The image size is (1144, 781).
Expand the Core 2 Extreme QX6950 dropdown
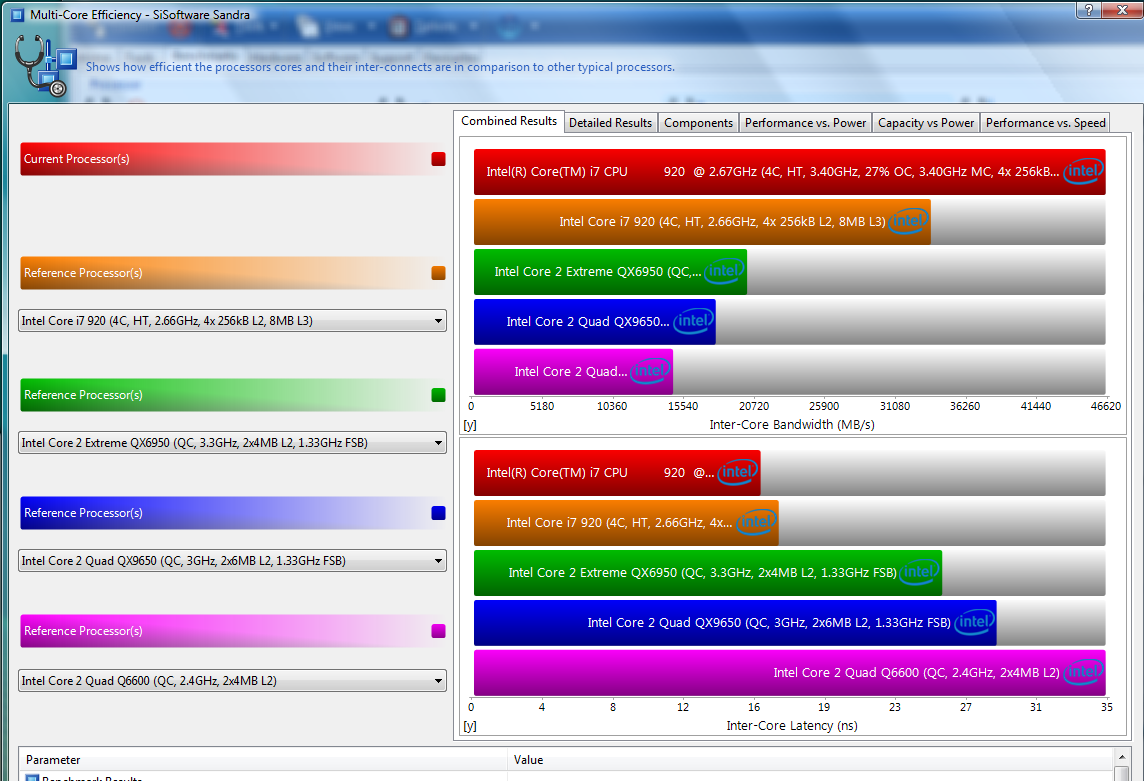(x=438, y=443)
